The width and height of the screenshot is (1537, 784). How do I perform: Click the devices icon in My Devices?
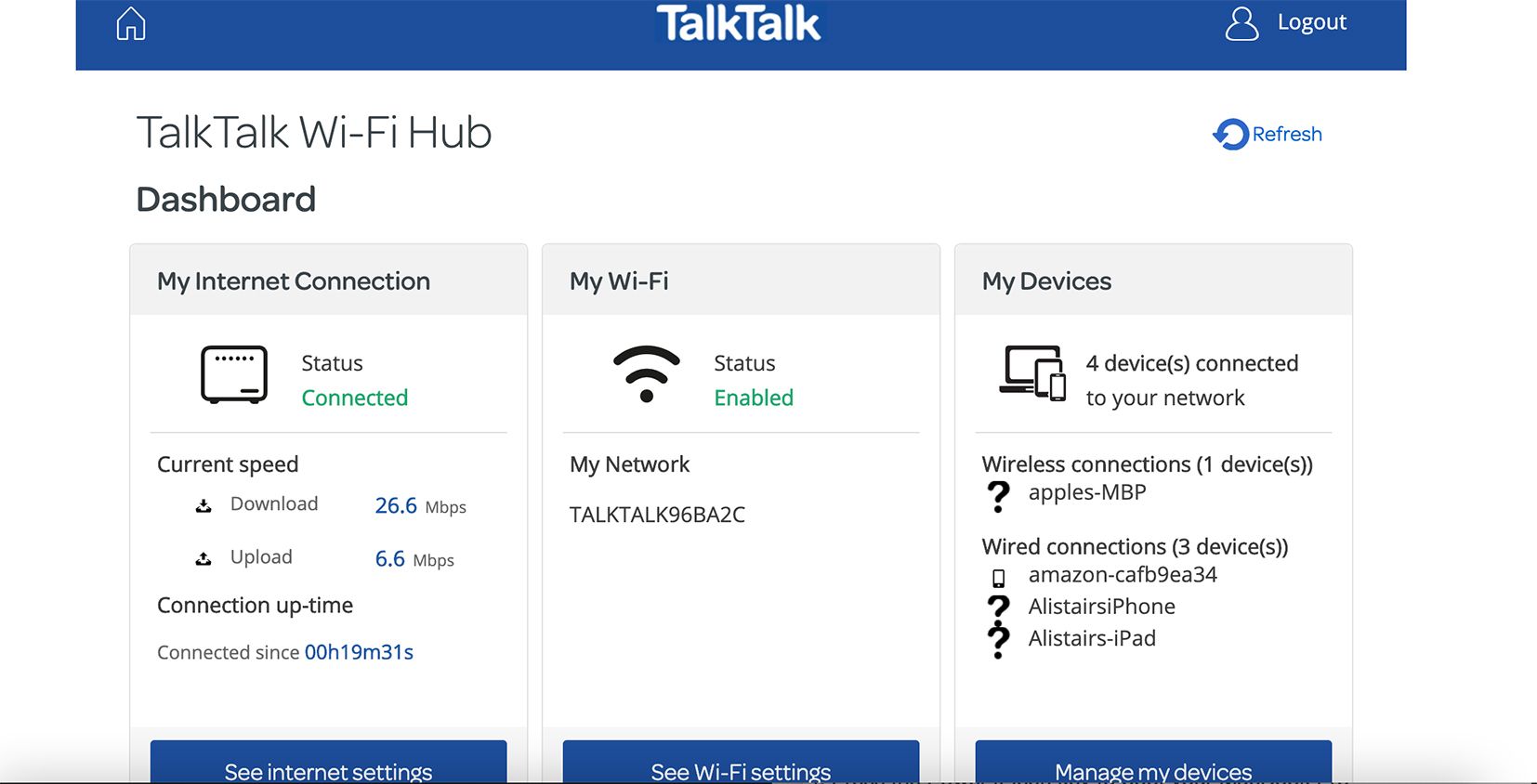(1032, 373)
